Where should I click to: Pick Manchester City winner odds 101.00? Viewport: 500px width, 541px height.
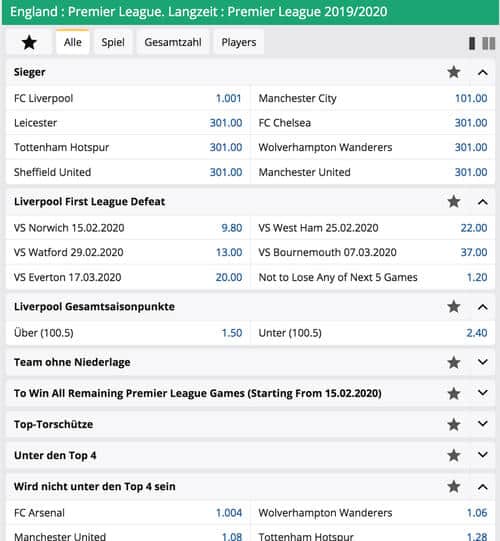(x=373, y=98)
